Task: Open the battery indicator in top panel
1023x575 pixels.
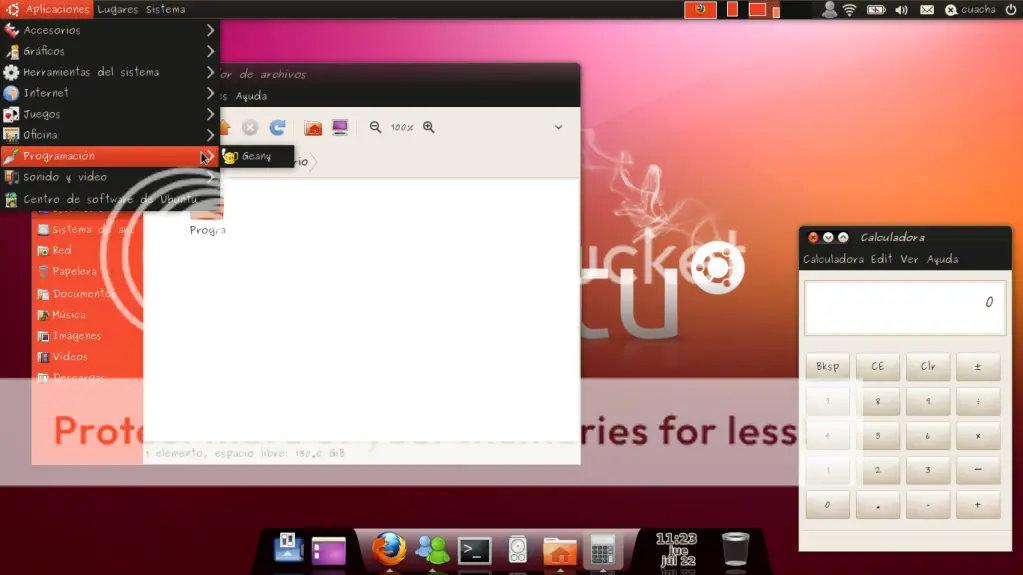Action: (x=876, y=9)
